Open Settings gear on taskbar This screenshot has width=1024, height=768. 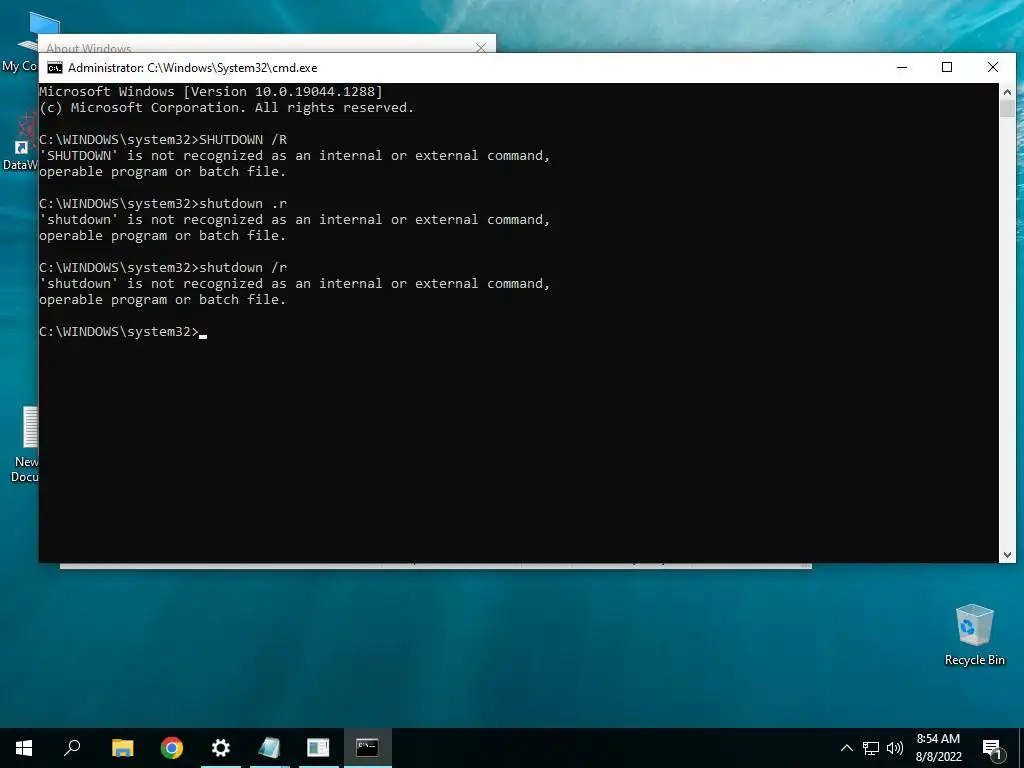[x=221, y=748]
